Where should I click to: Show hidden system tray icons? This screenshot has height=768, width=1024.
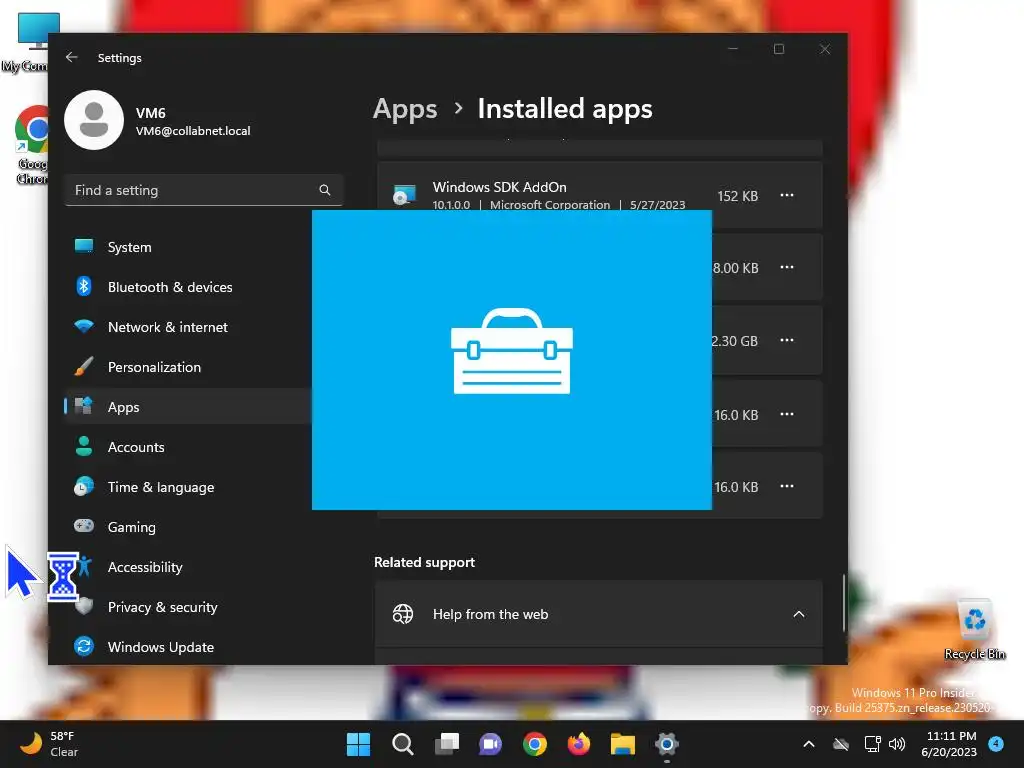click(x=808, y=744)
